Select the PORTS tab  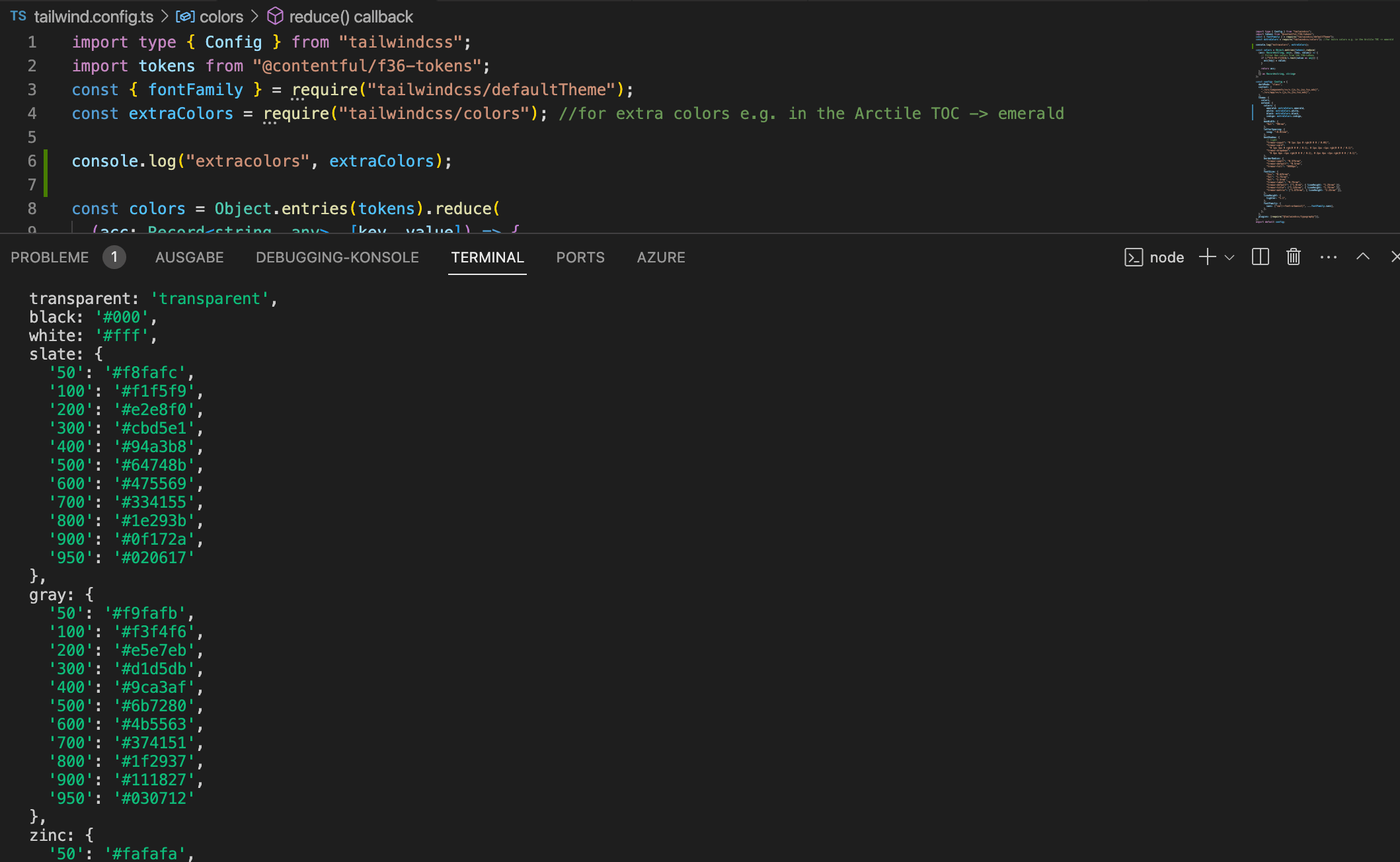click(x=580, y=257)
